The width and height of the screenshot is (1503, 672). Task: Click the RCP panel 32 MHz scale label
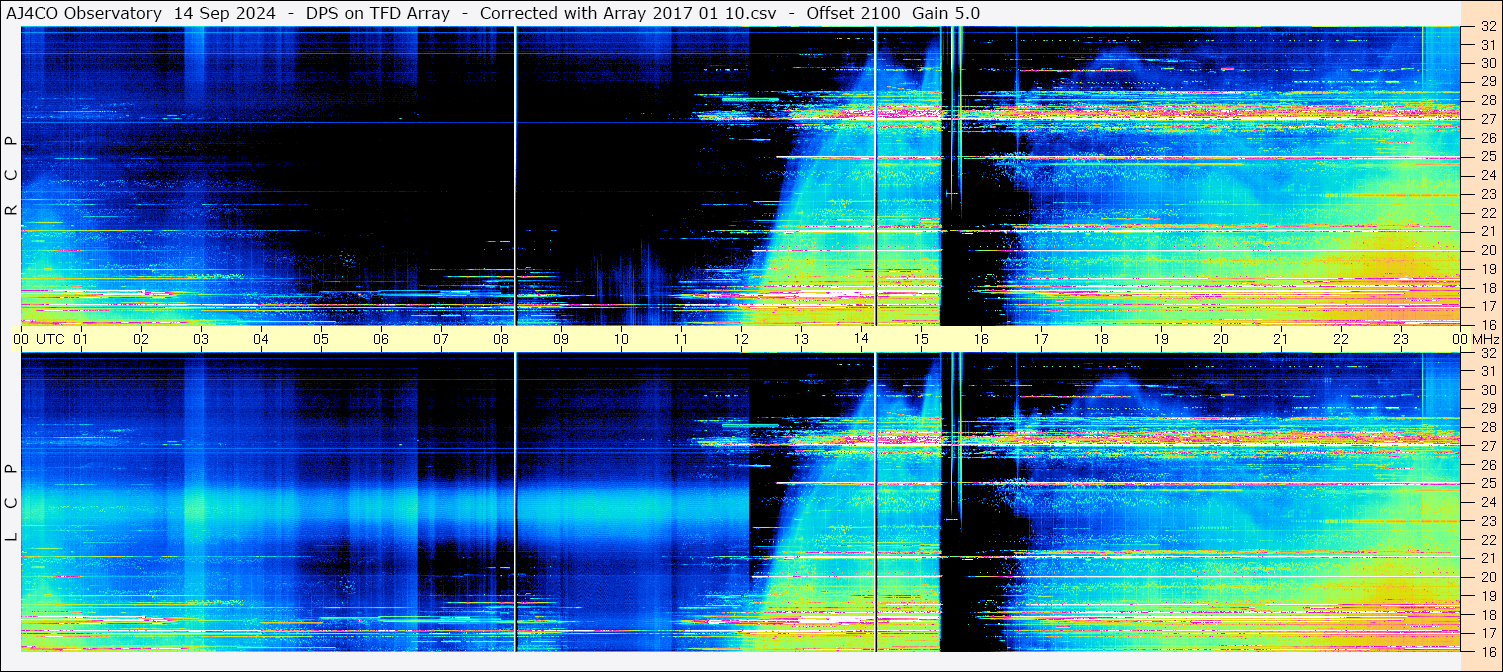[x=1488, y=27]
